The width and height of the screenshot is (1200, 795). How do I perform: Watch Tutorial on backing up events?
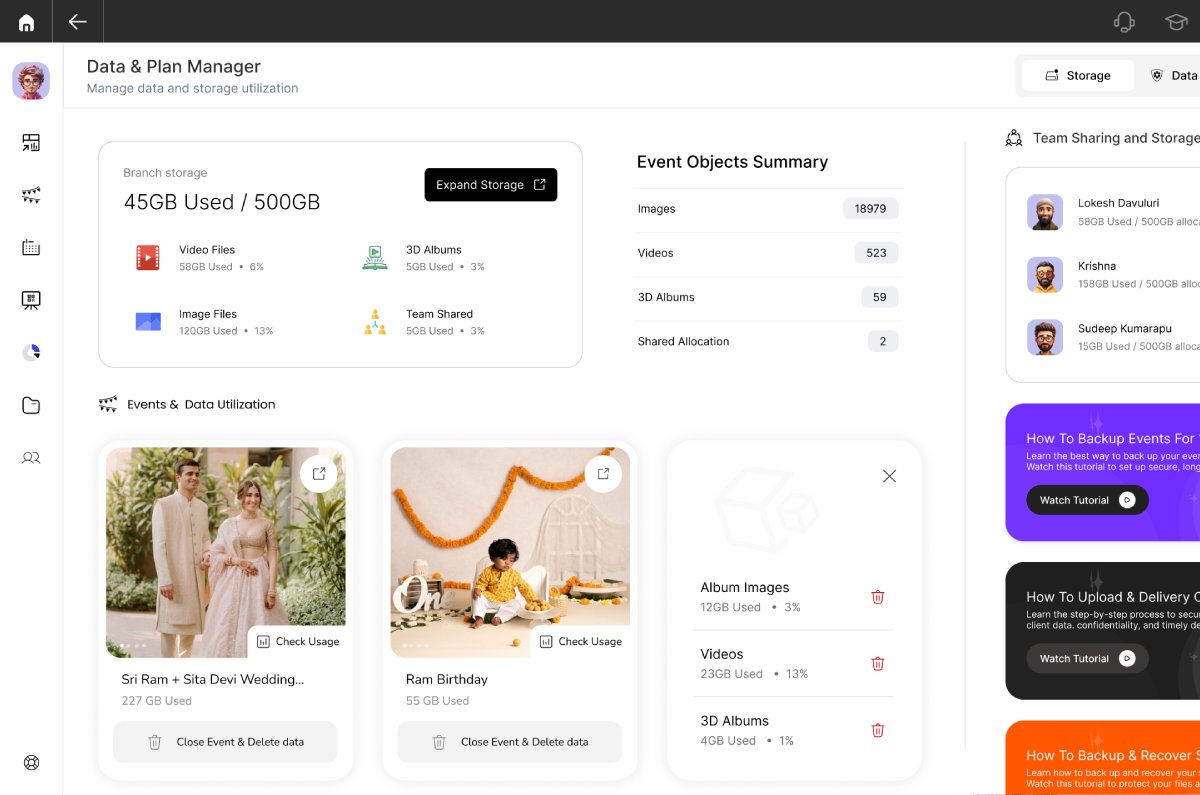pos(1086,500)
